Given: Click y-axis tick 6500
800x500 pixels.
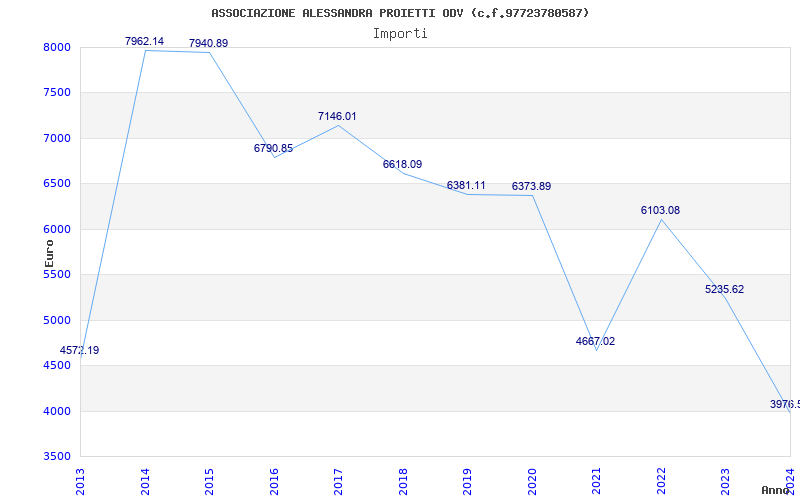Looking at the screenshot, I should 57,184.
